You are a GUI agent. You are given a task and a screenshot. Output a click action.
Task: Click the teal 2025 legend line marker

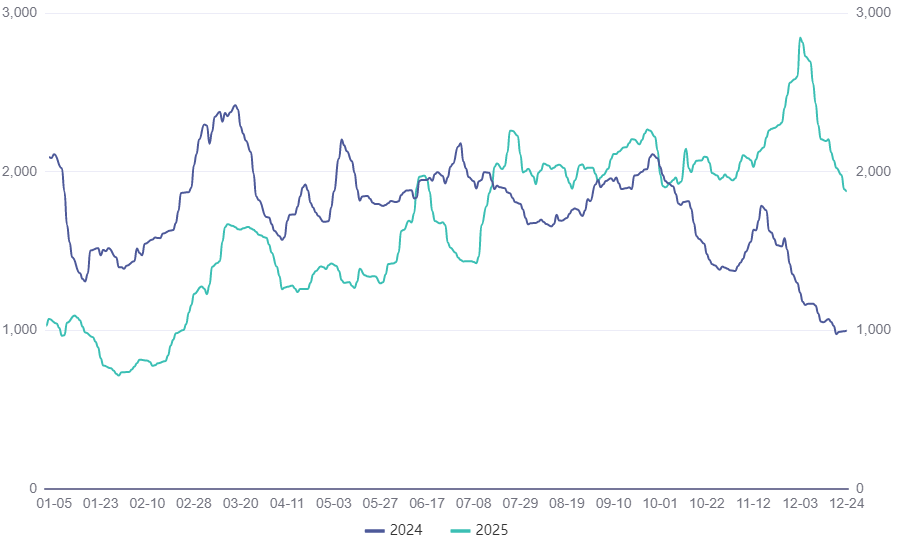coord(463,530)
